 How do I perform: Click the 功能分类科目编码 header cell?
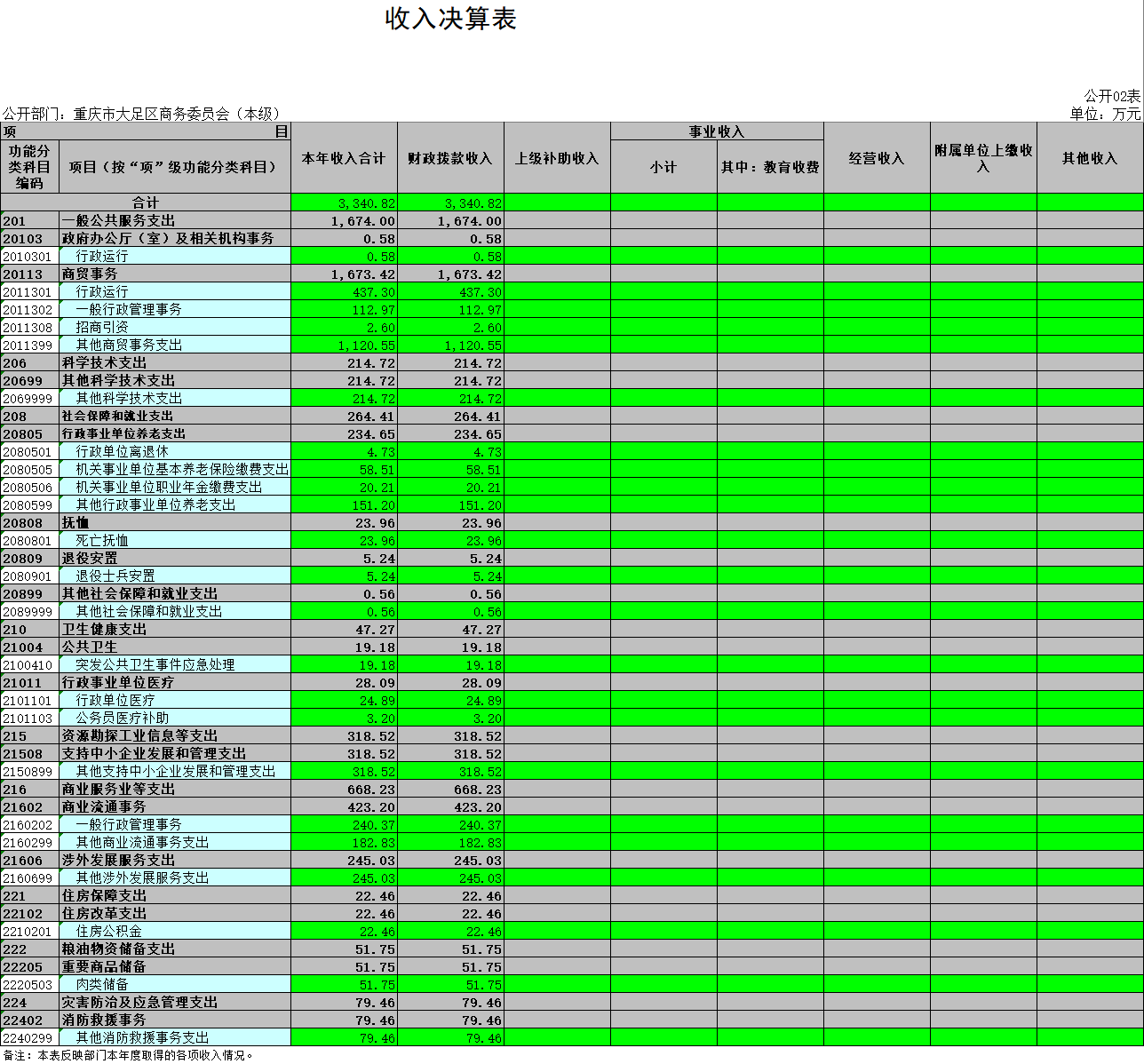coord(29,167)
